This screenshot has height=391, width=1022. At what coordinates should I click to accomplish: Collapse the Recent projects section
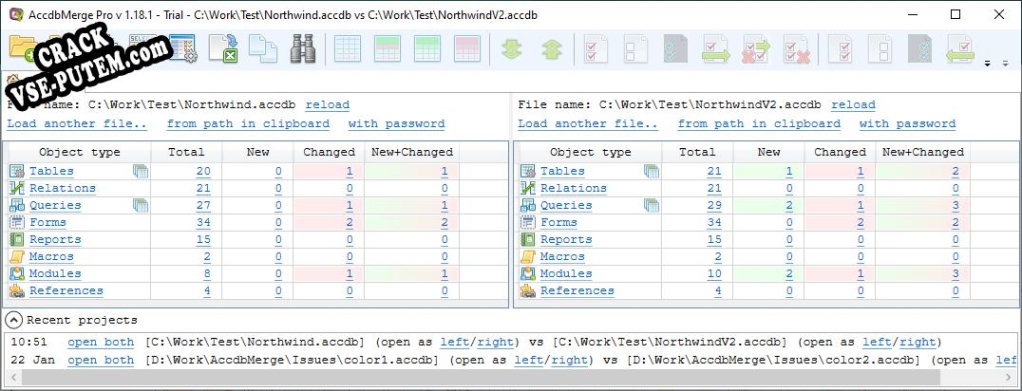tap(14, 320)
